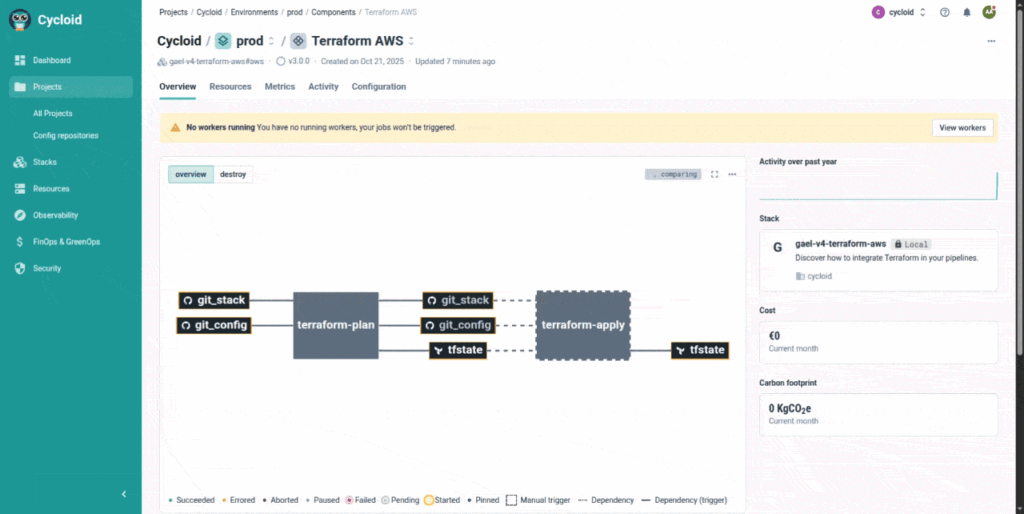
Task: Go to the Configuration tab
Action: pyautogui.click(x=378, y=87)
